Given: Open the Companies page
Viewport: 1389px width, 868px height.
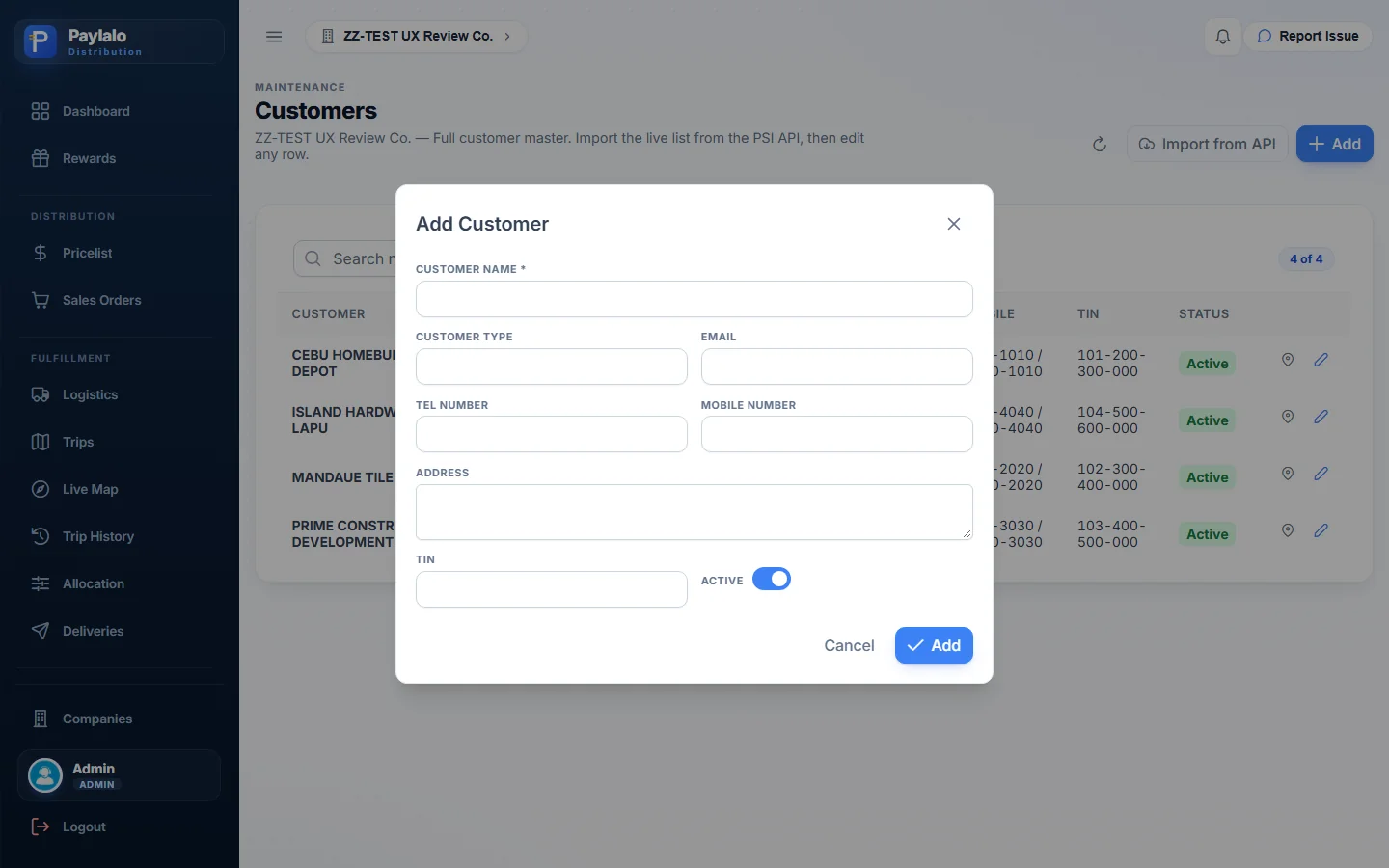Looking at the screenshot, I should [x=120, y=719].
